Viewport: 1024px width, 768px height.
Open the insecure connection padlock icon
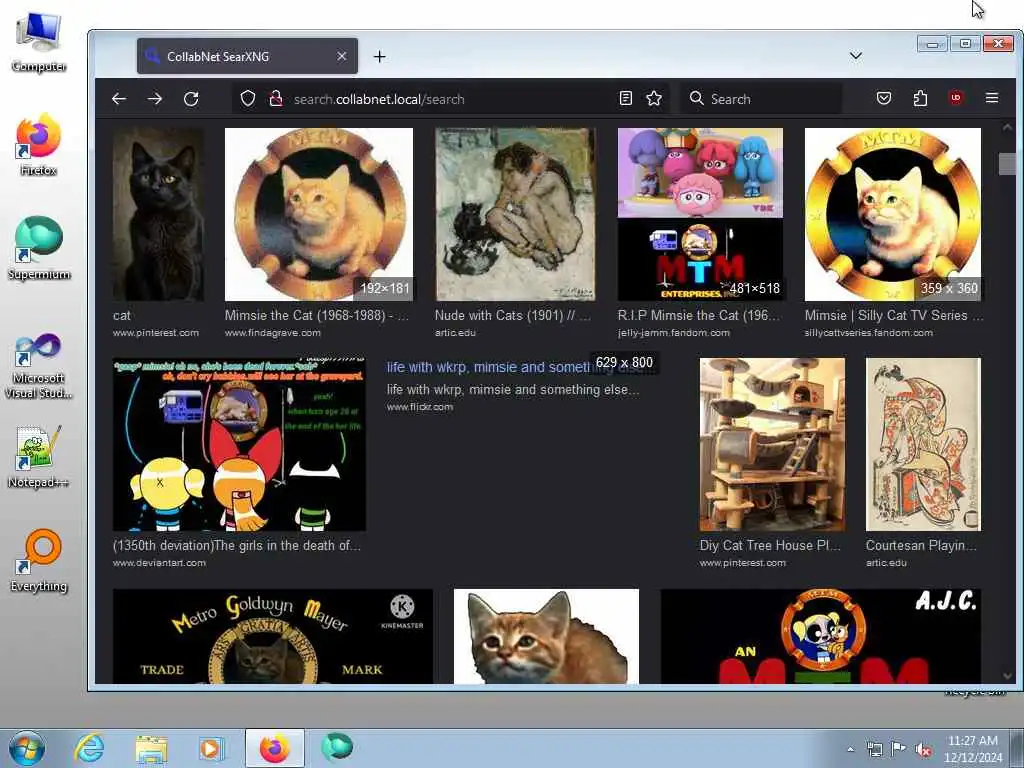click(x=276, y=99)
